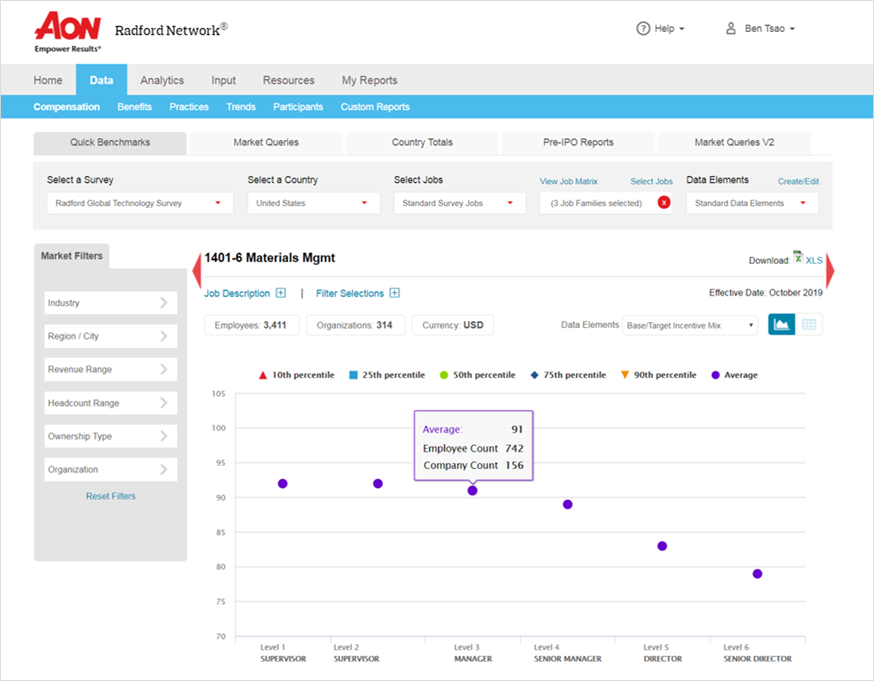
Task: Toggle 10th percentile legend series
Action: pos(297,375)
